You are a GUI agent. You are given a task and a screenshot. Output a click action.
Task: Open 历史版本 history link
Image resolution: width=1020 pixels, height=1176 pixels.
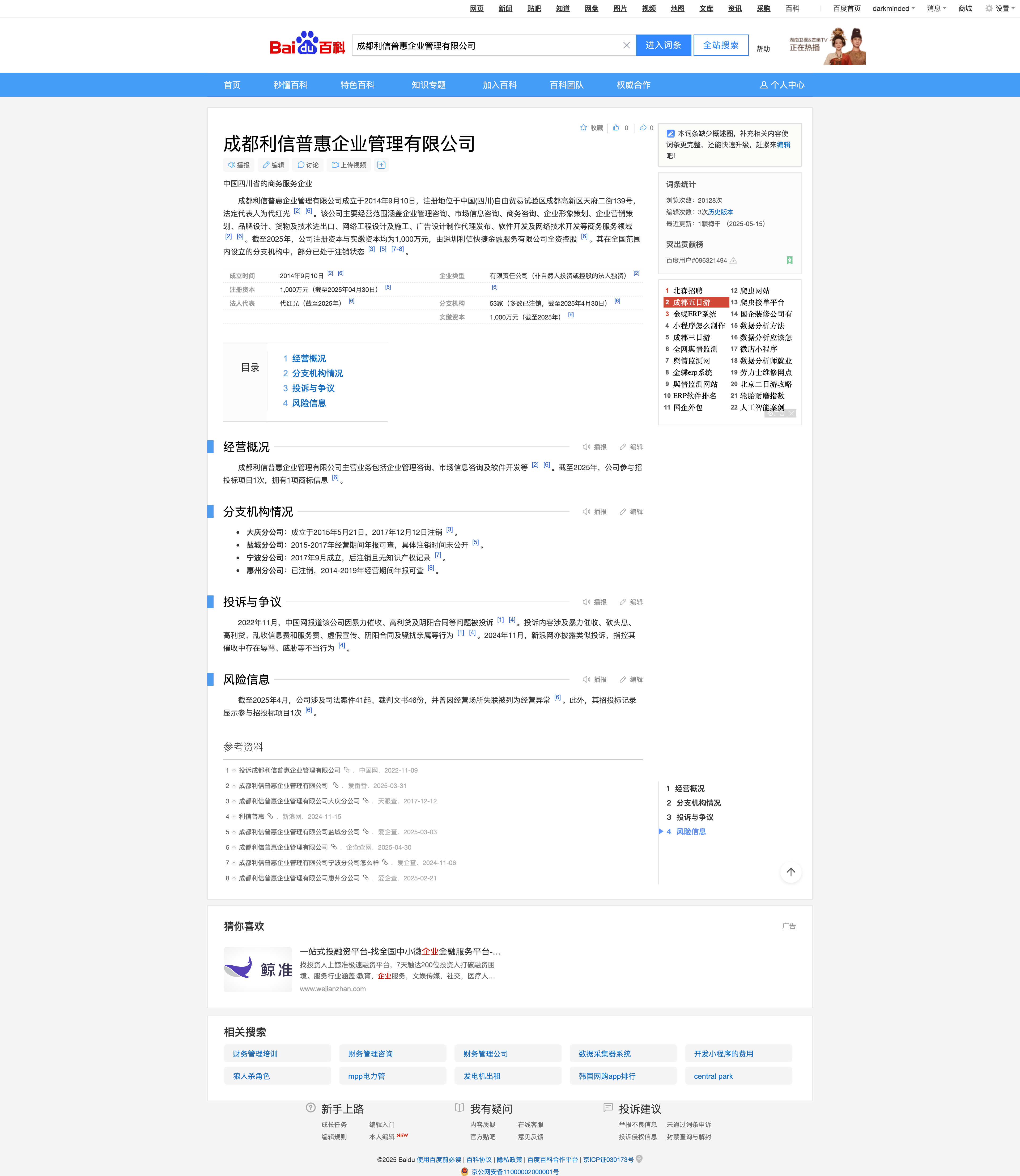721,212
